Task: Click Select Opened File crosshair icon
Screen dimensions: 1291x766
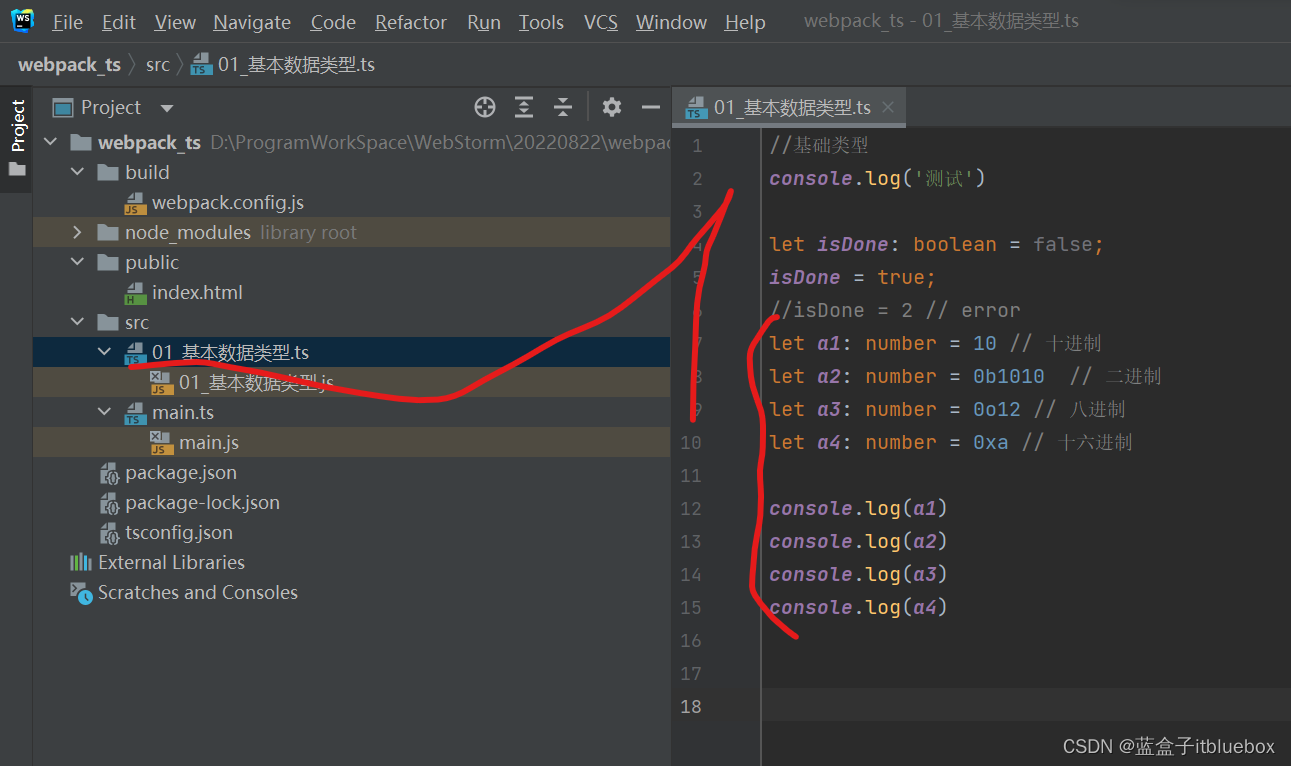Action: [485, 107]
